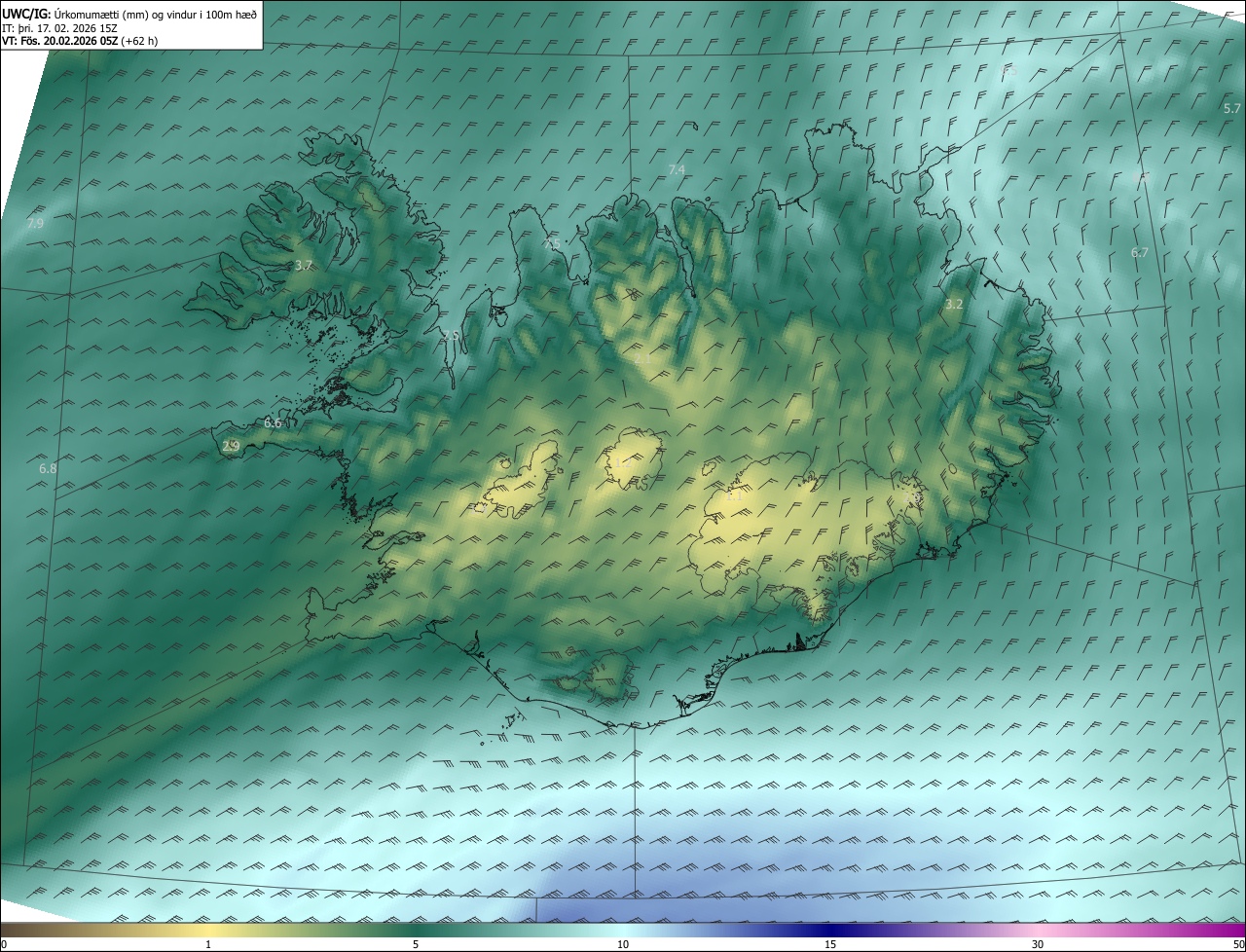Click the 15 tick label on the color scale

point(830,944)
